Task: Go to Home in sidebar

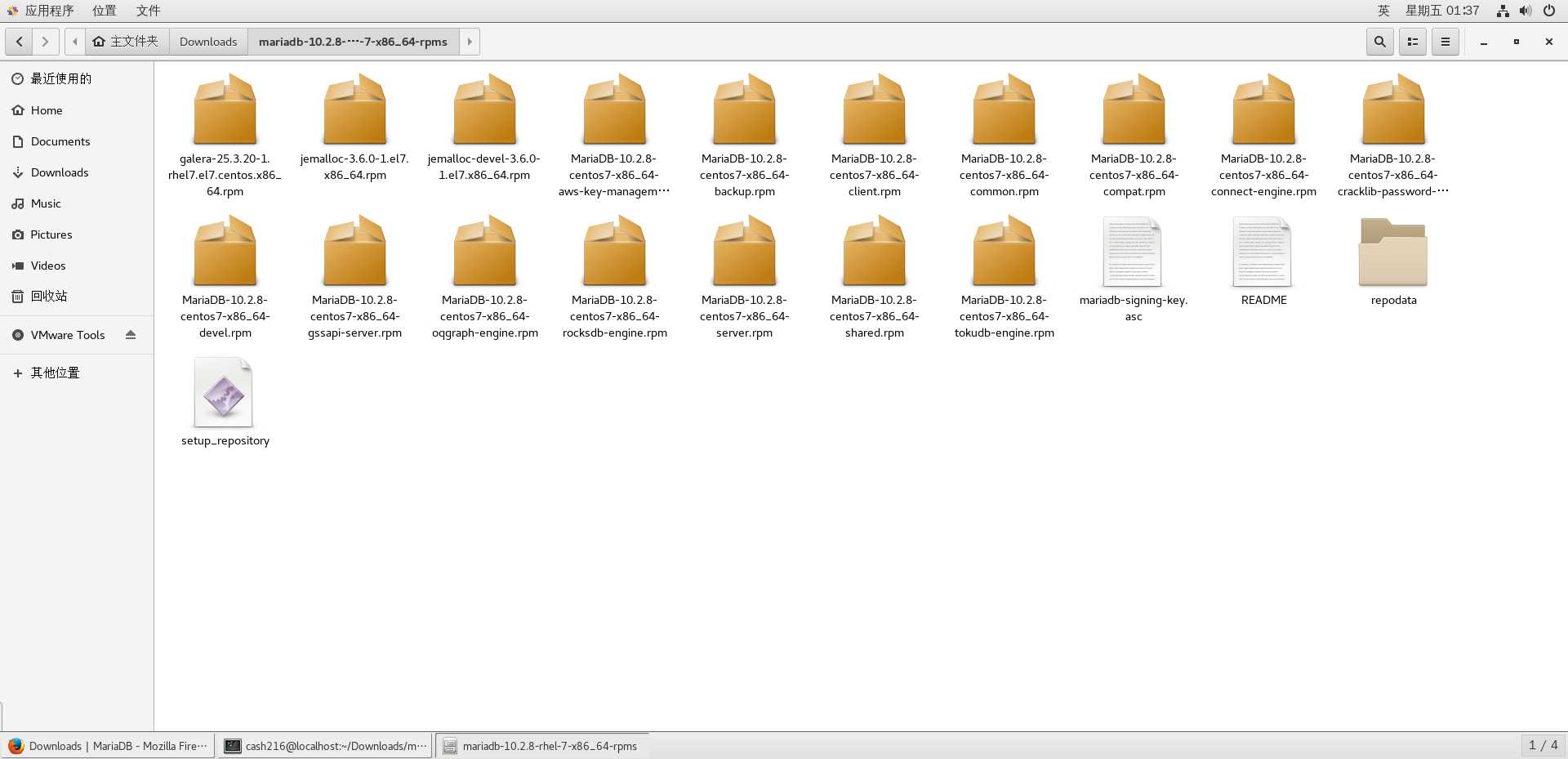Action: pos(77,110)
